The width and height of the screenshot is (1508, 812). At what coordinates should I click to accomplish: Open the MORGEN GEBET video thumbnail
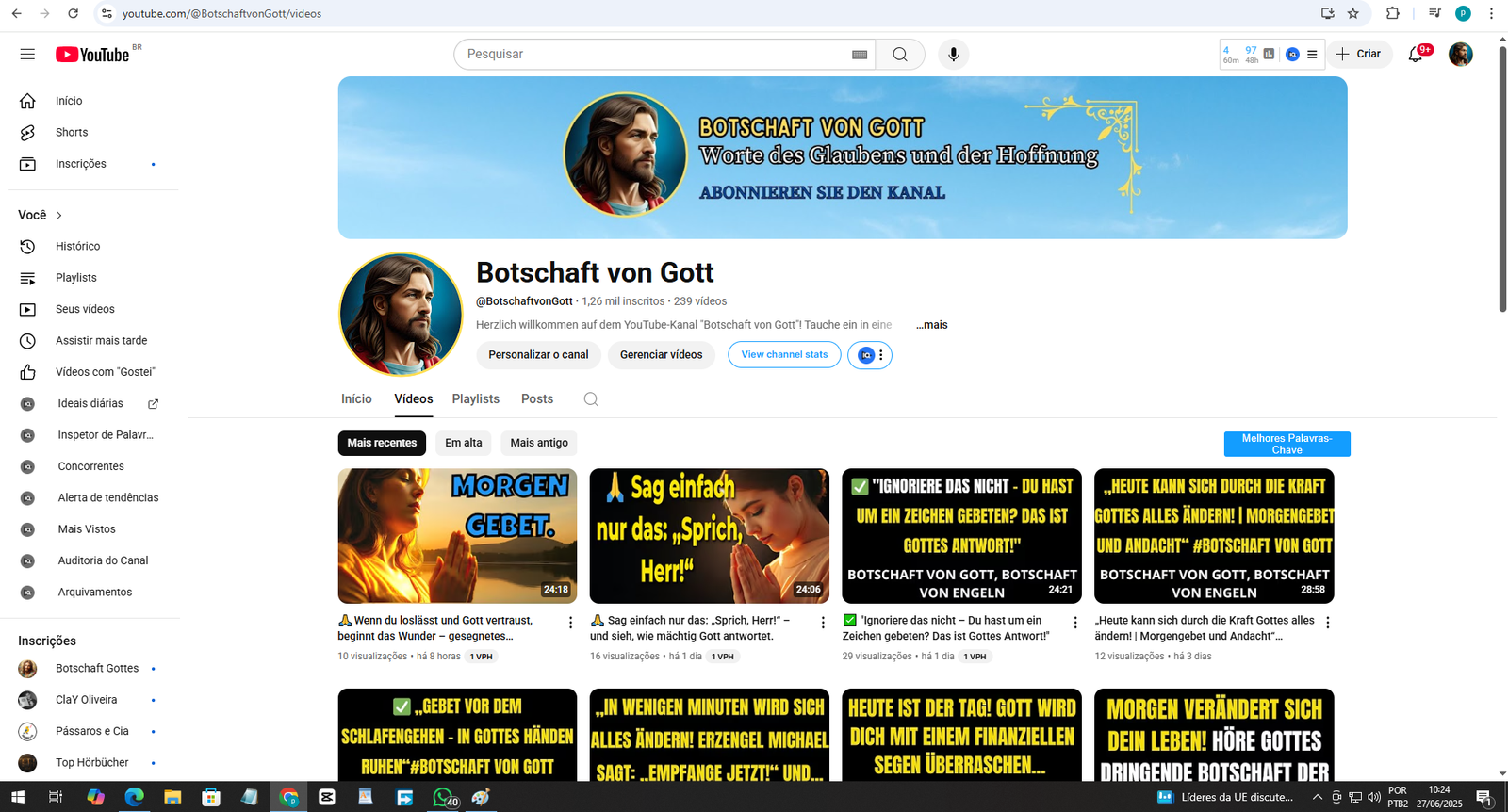[457, 536]
